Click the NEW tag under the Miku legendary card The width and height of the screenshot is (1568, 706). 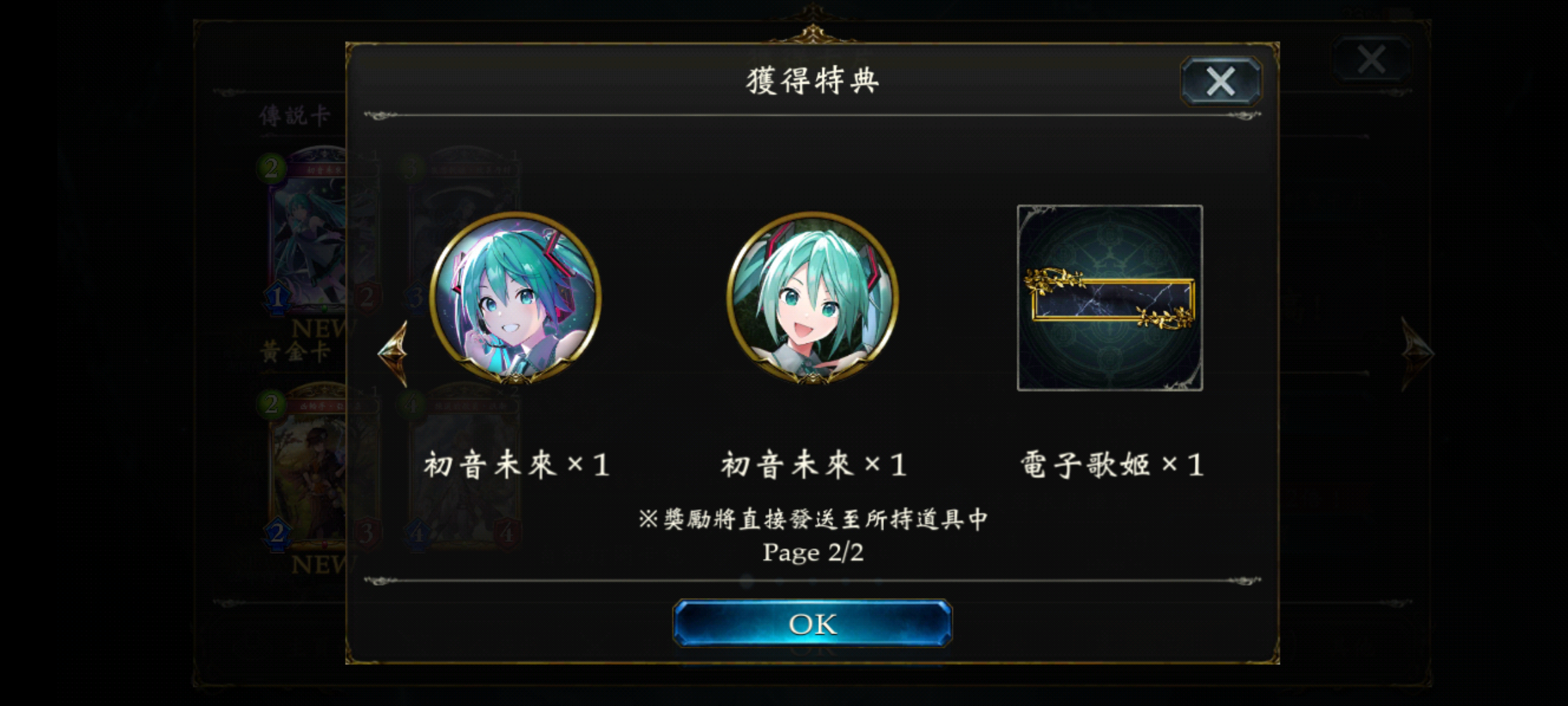tap(321, 328)
